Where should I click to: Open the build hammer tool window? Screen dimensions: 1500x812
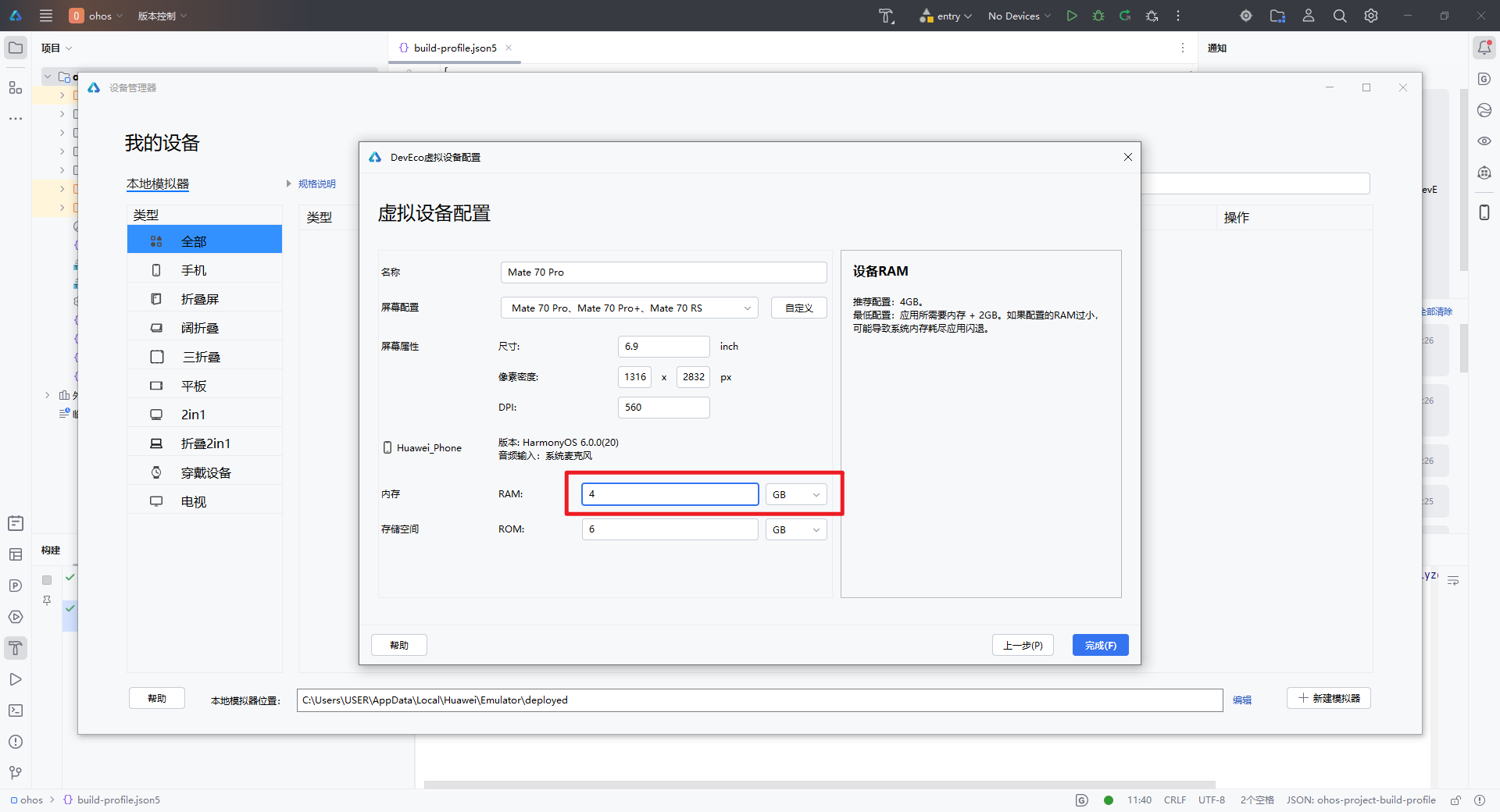(16, 648)
